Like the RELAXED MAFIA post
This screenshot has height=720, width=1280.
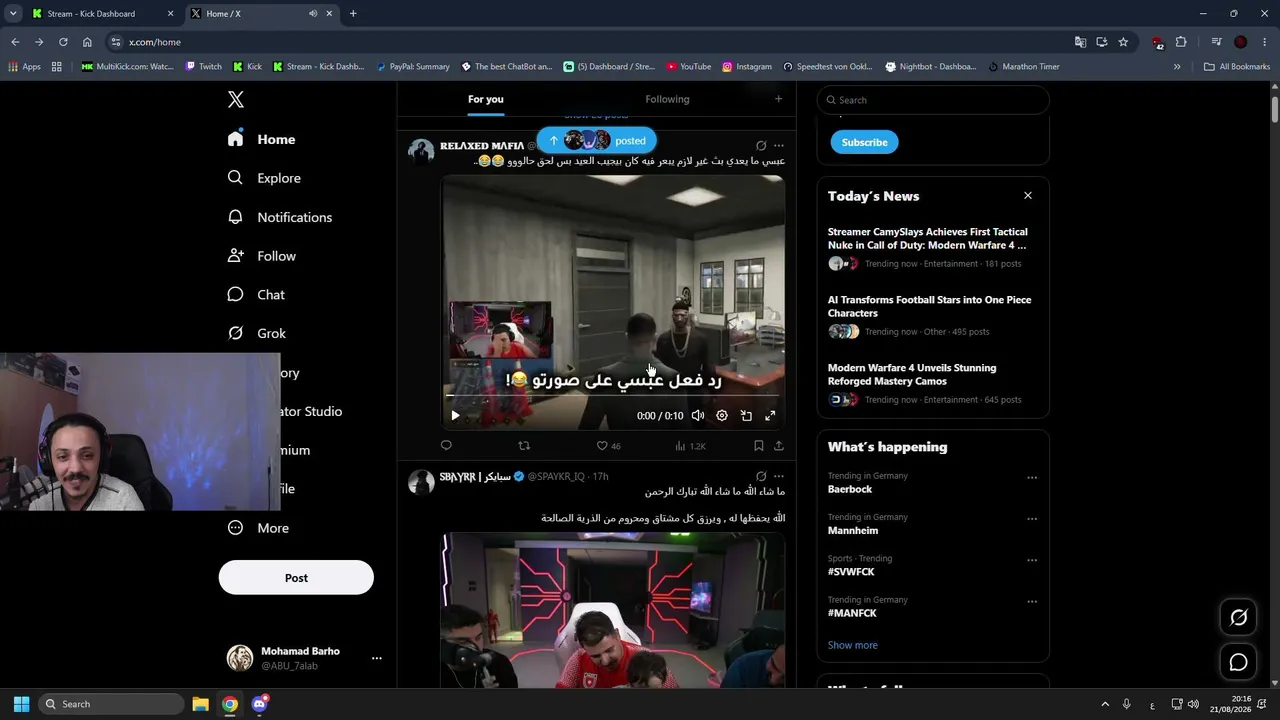(608, 446)
